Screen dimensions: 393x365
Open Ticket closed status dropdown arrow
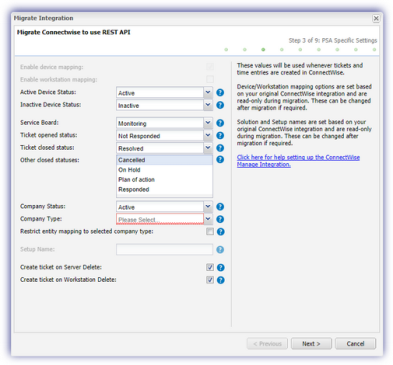click(208, 148)
